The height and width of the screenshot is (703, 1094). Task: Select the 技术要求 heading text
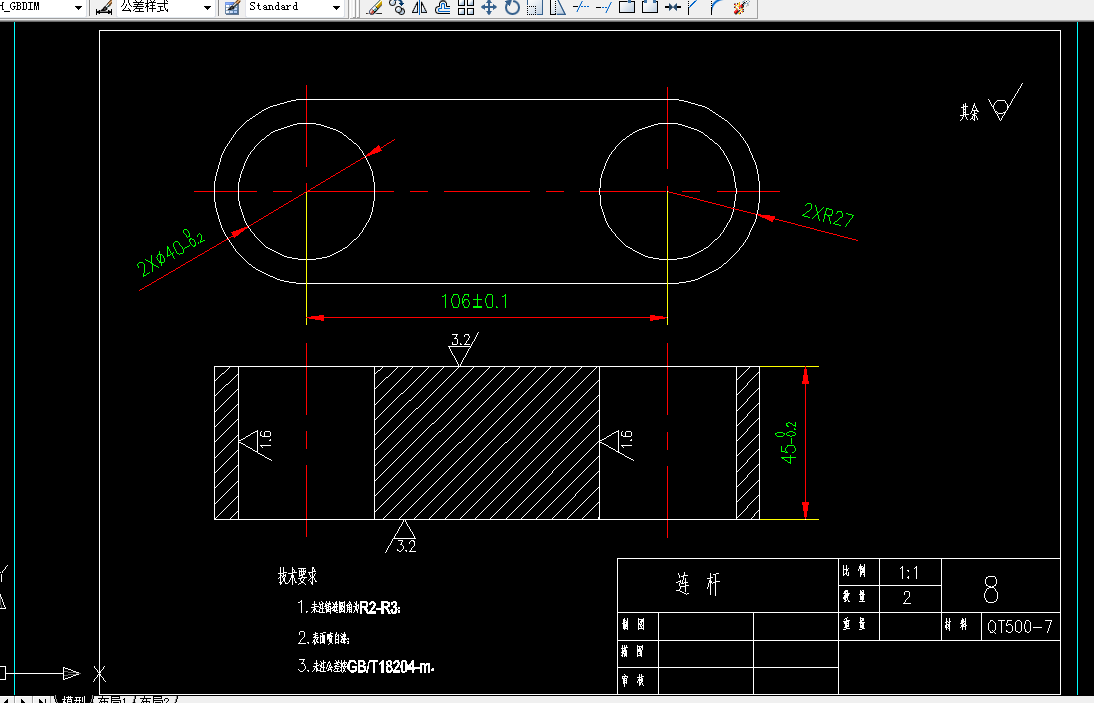298,577
